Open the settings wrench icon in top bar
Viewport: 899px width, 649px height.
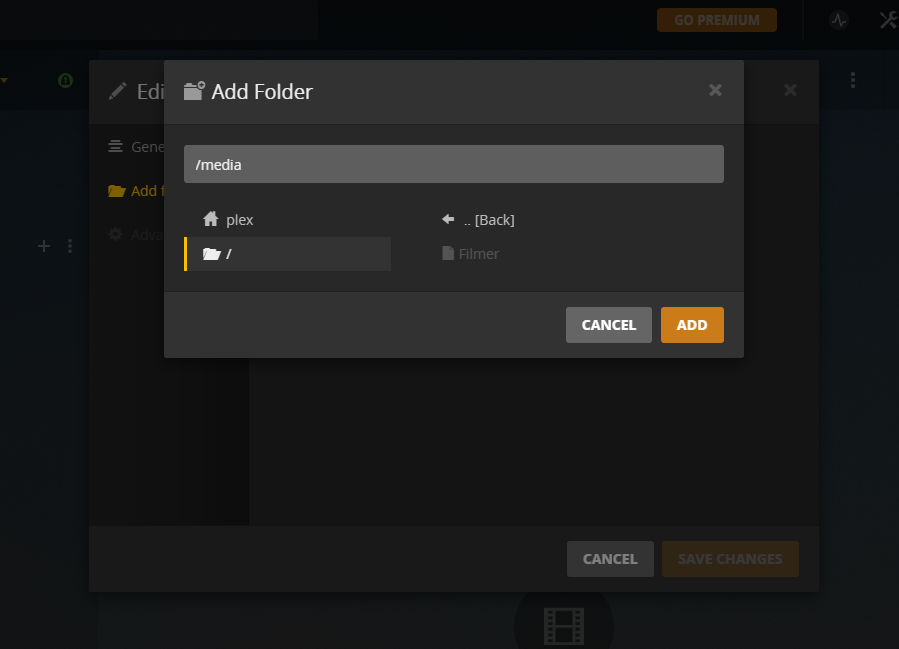[889, 20]
